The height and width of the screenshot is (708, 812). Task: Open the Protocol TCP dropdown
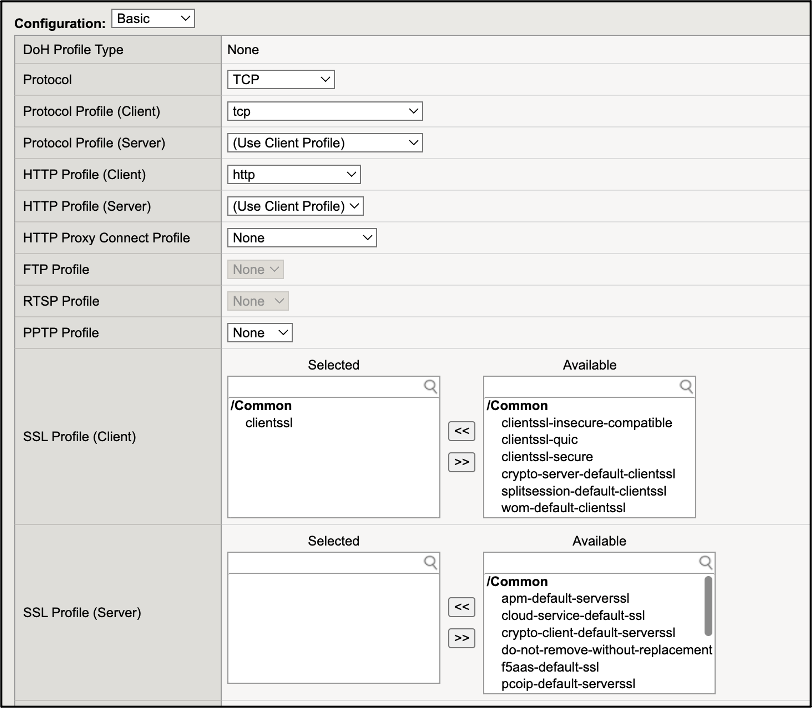[x=280, y=80]
